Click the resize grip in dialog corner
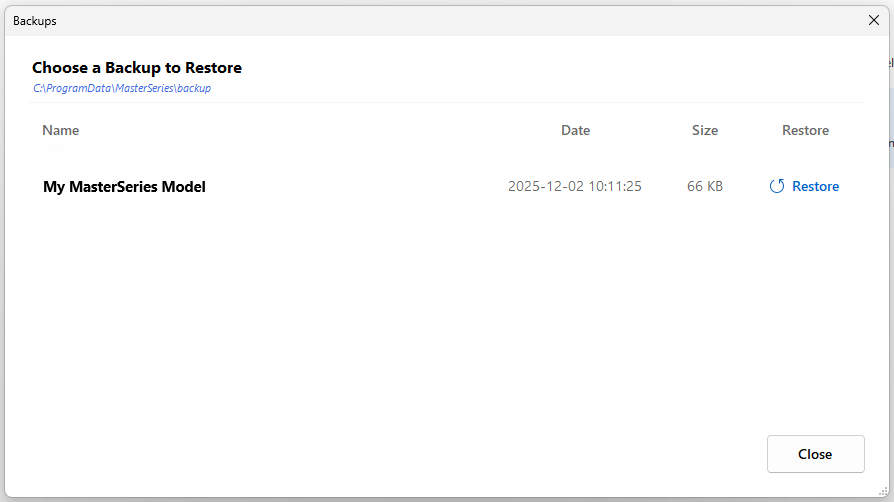Image resolution: width=894 pixels, height=502 pixels. [x=883, y=491]
